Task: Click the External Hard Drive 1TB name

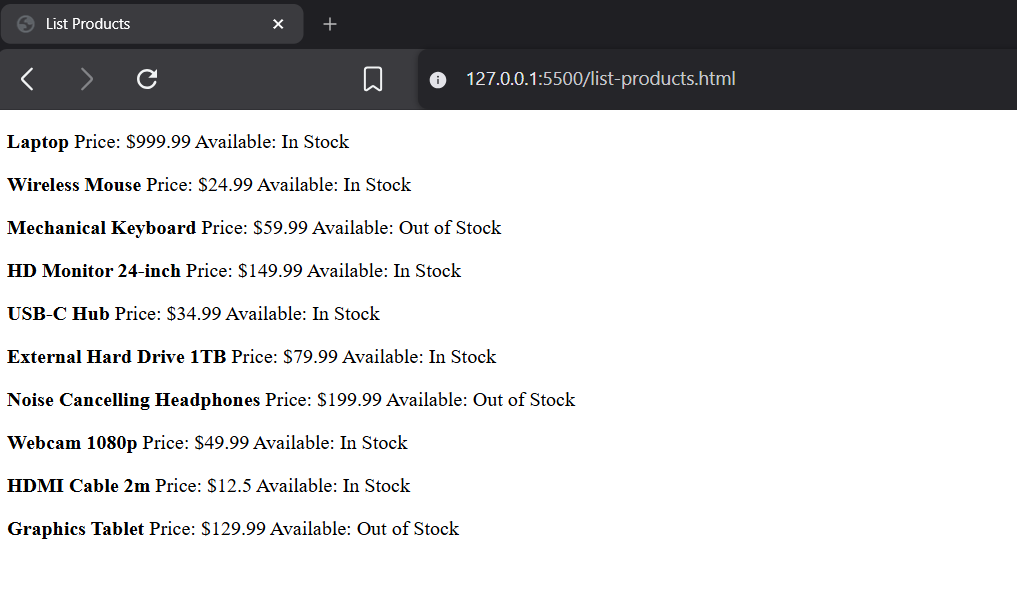Action: [116, 357]
